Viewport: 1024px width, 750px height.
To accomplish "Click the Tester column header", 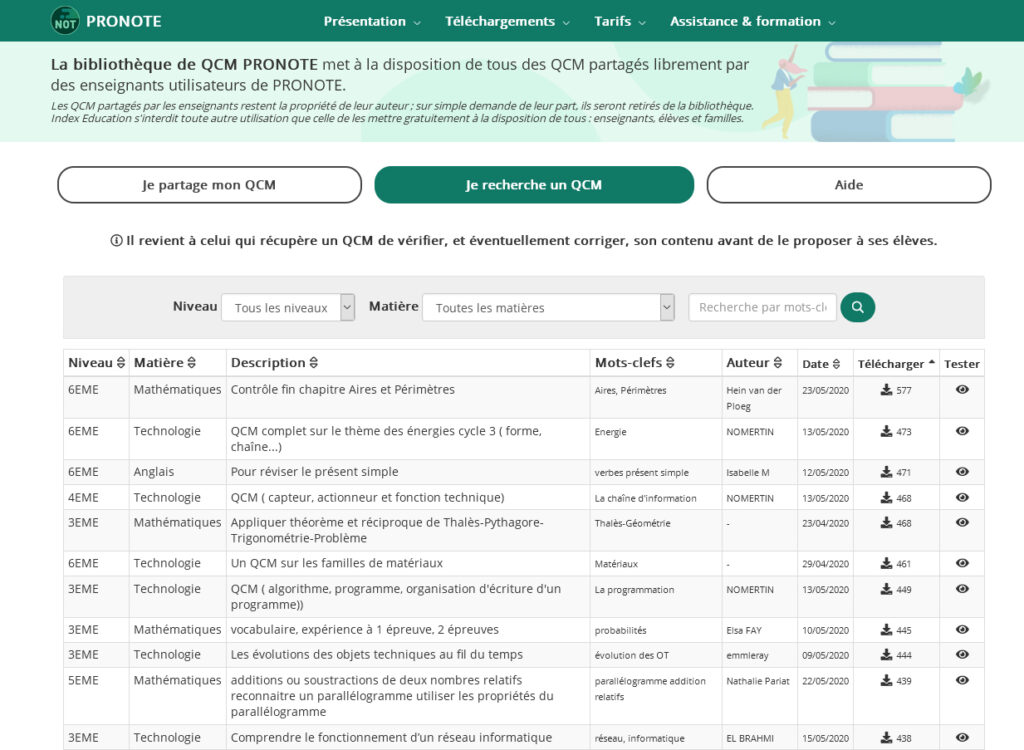I will (x=961, y=364).
